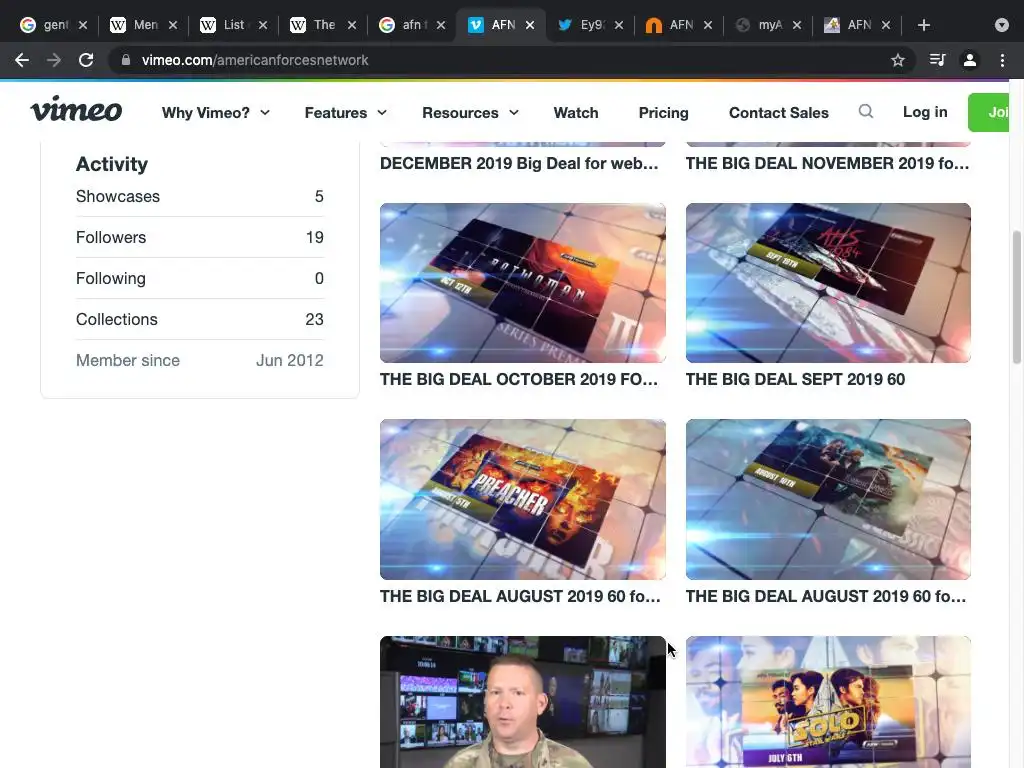Bookmark this page with the star icon
The image size is (1024, 768).
(898, 60)
